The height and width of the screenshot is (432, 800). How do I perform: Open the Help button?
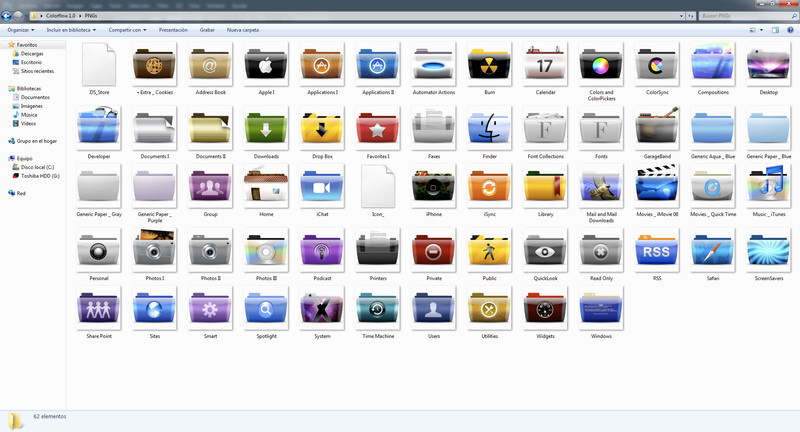tap(790, 30)
